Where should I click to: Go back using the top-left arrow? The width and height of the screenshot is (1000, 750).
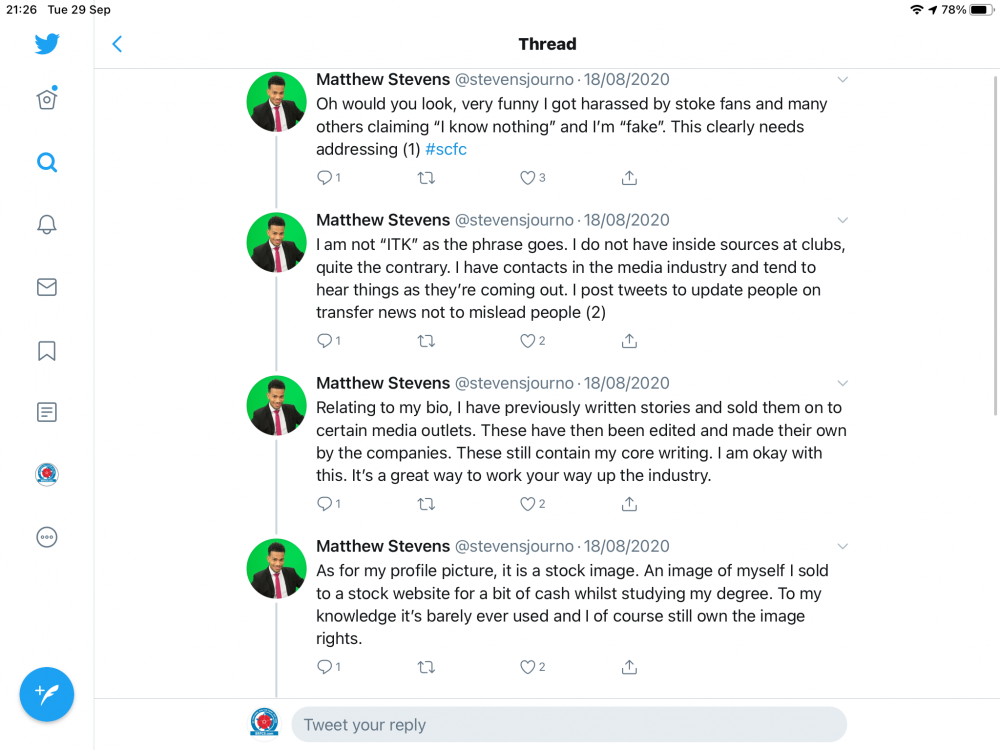[117, 44]
